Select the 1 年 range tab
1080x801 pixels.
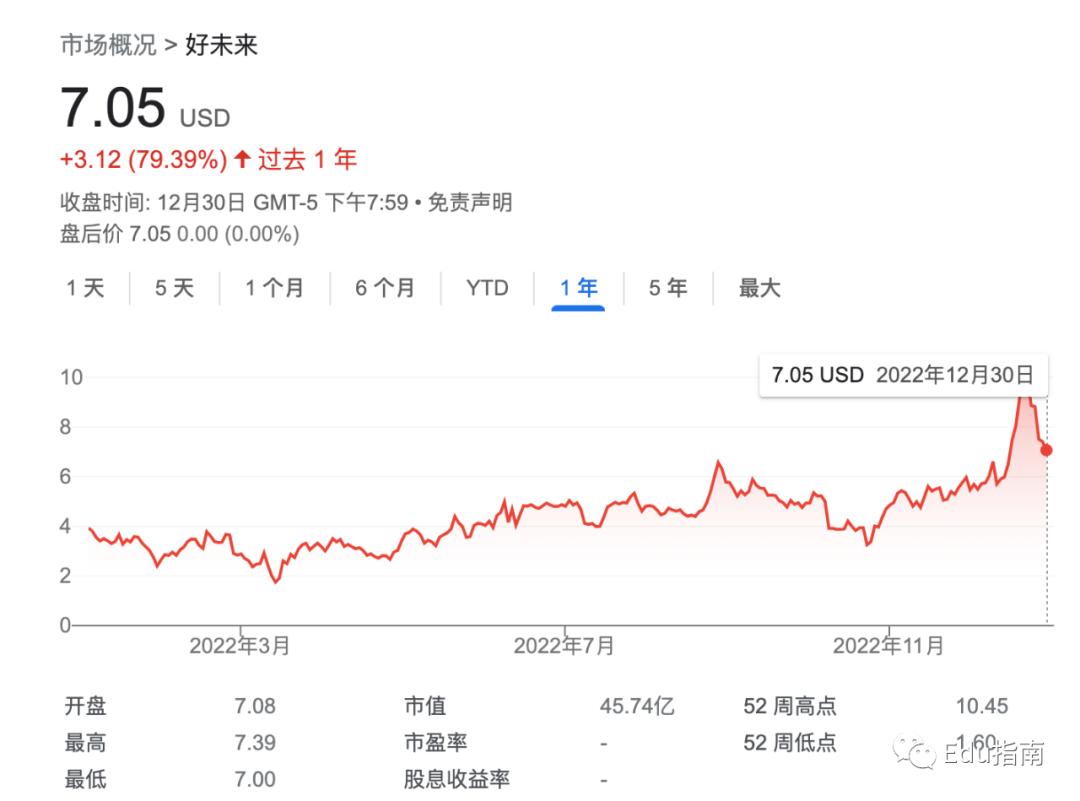[x=579, y=288]
